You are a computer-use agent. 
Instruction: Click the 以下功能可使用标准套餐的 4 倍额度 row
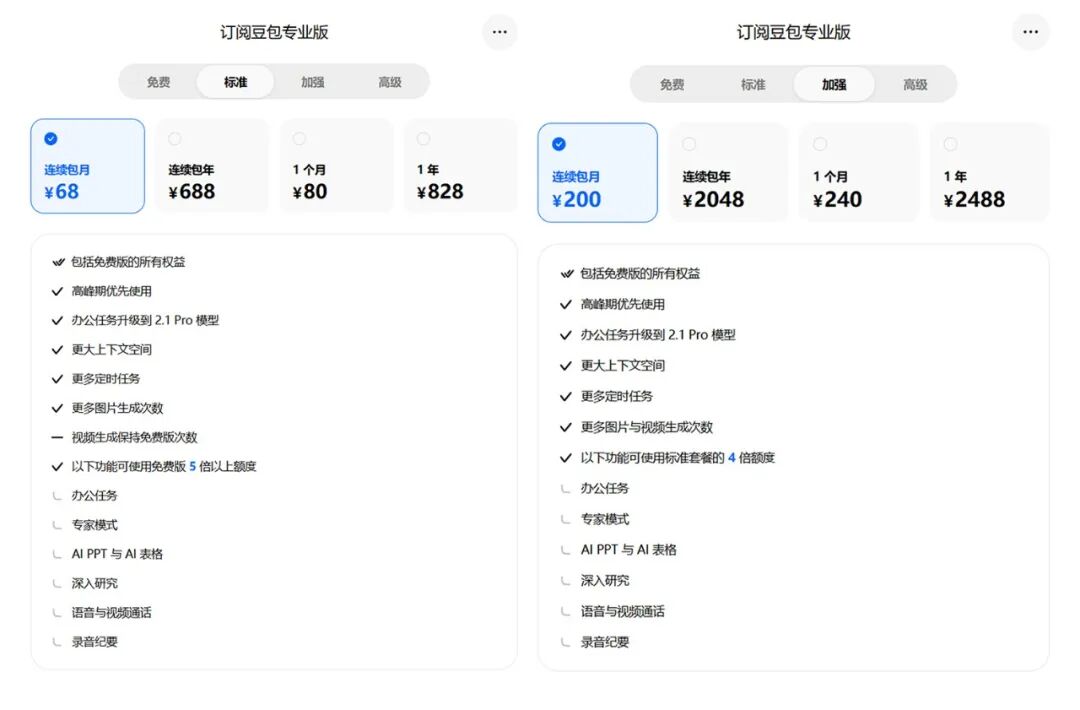pos(667,458)
